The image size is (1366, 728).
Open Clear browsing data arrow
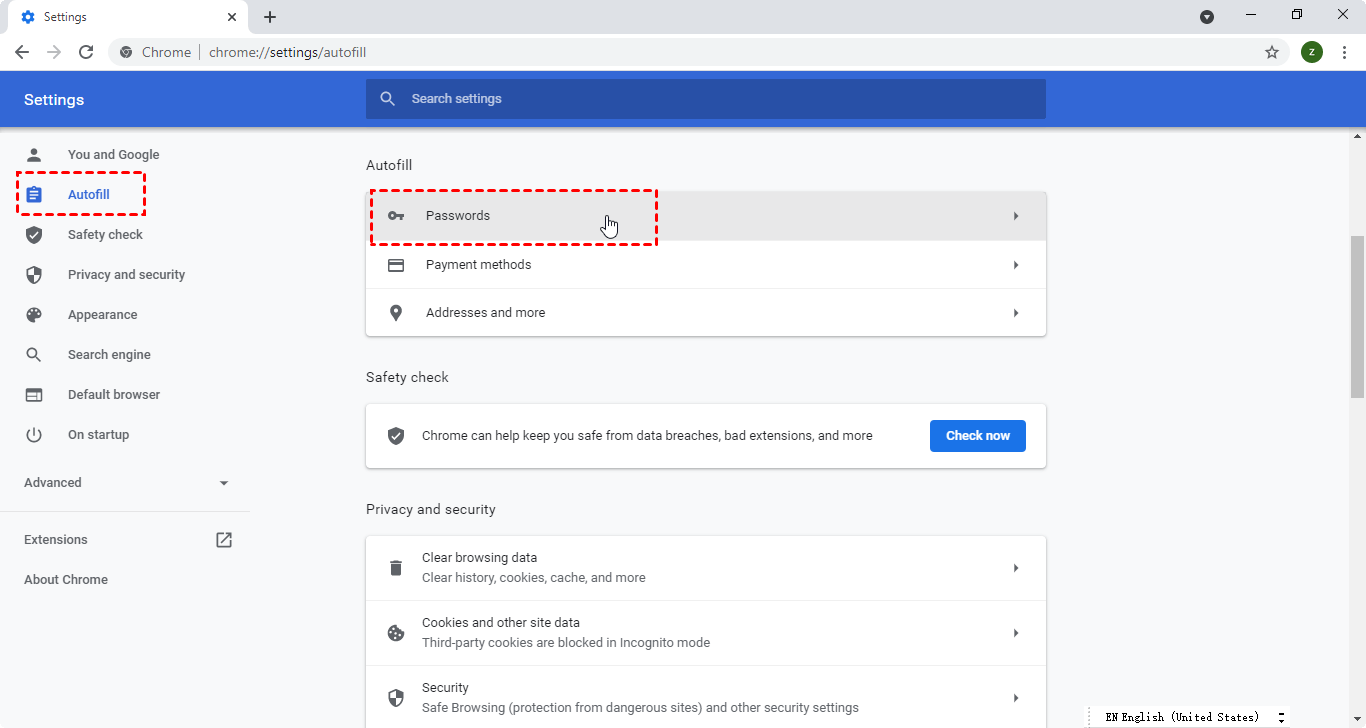click(1015, 568)
